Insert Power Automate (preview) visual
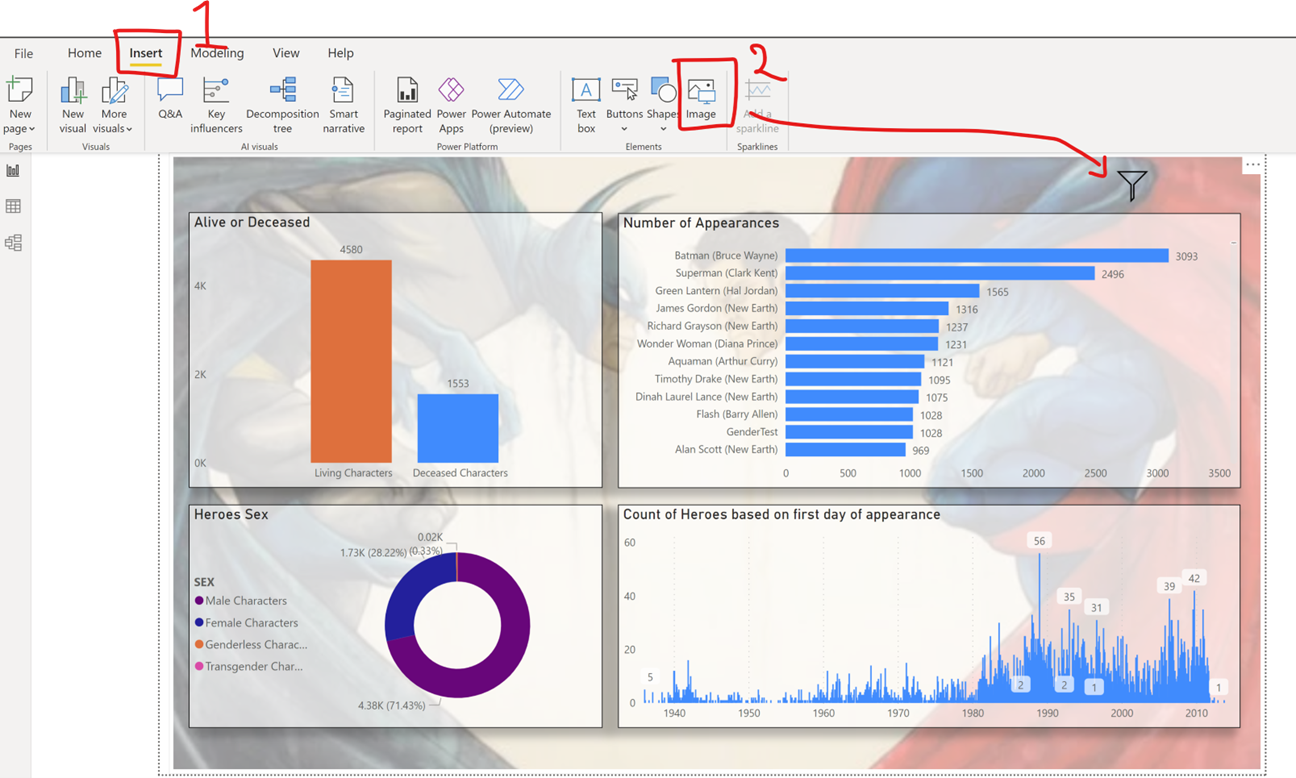1296x778 pixels. tap(511, 105)
